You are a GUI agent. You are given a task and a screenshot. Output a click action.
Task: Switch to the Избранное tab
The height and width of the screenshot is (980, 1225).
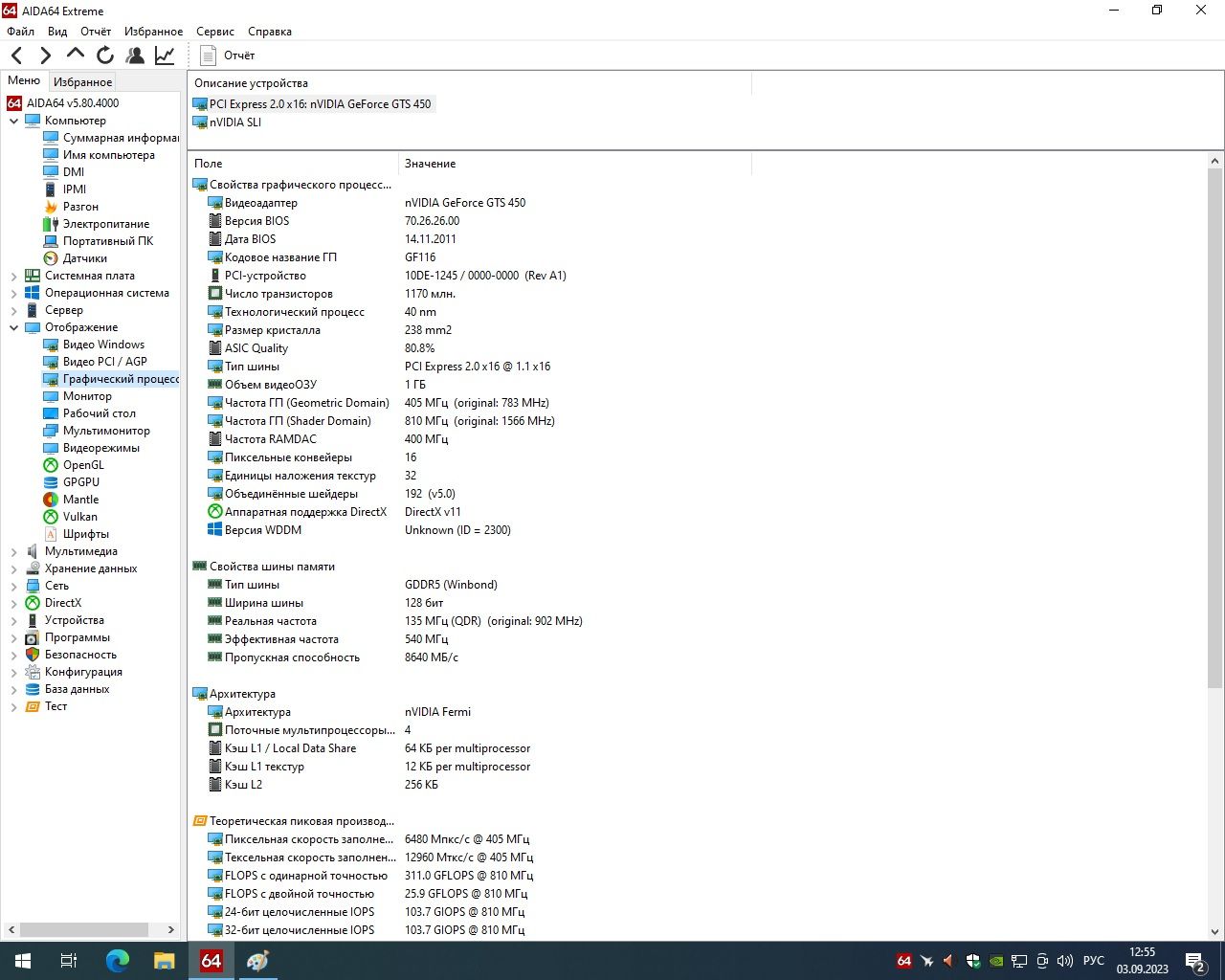(83, 82)
